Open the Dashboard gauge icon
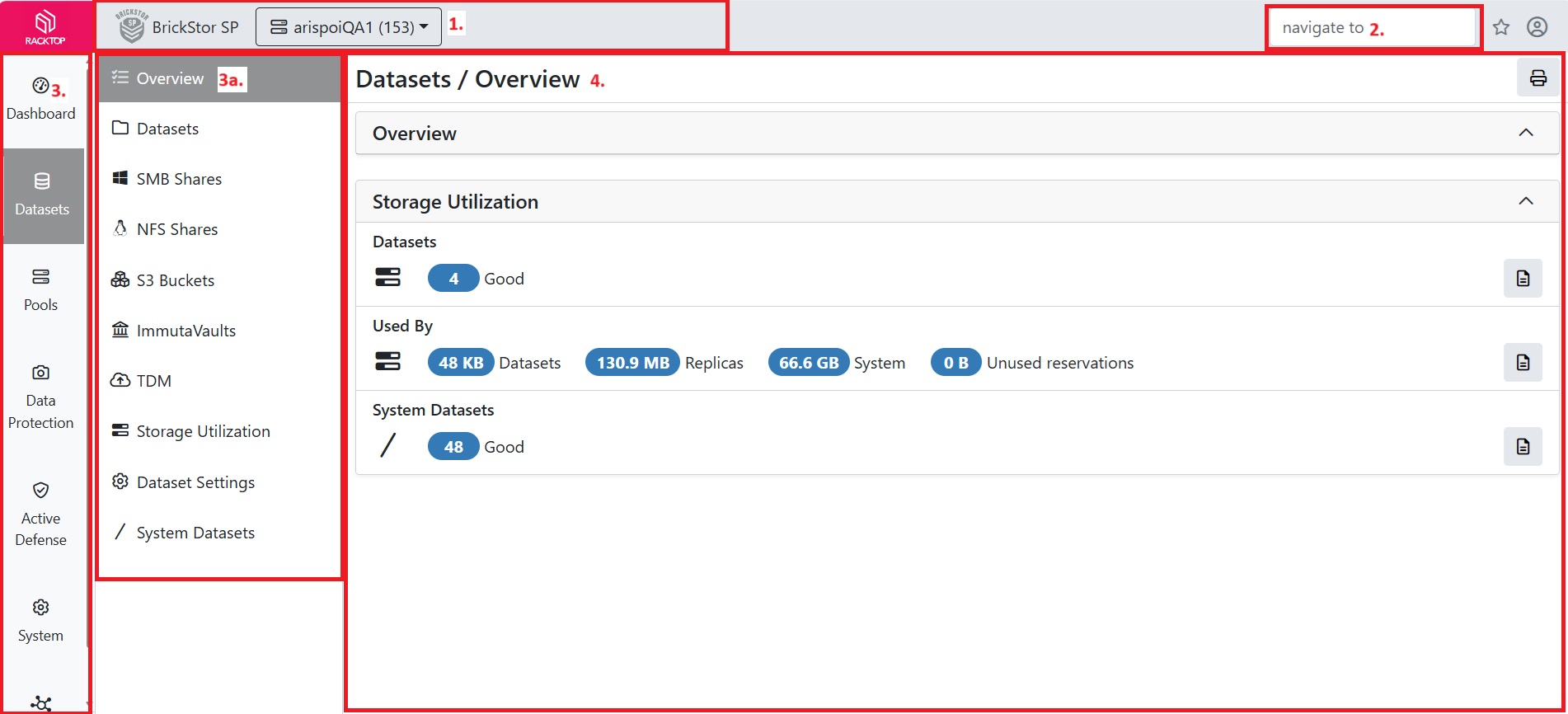Image resolution: width=1568 pixels, height=714 pixels. click(x=40, y=86)
